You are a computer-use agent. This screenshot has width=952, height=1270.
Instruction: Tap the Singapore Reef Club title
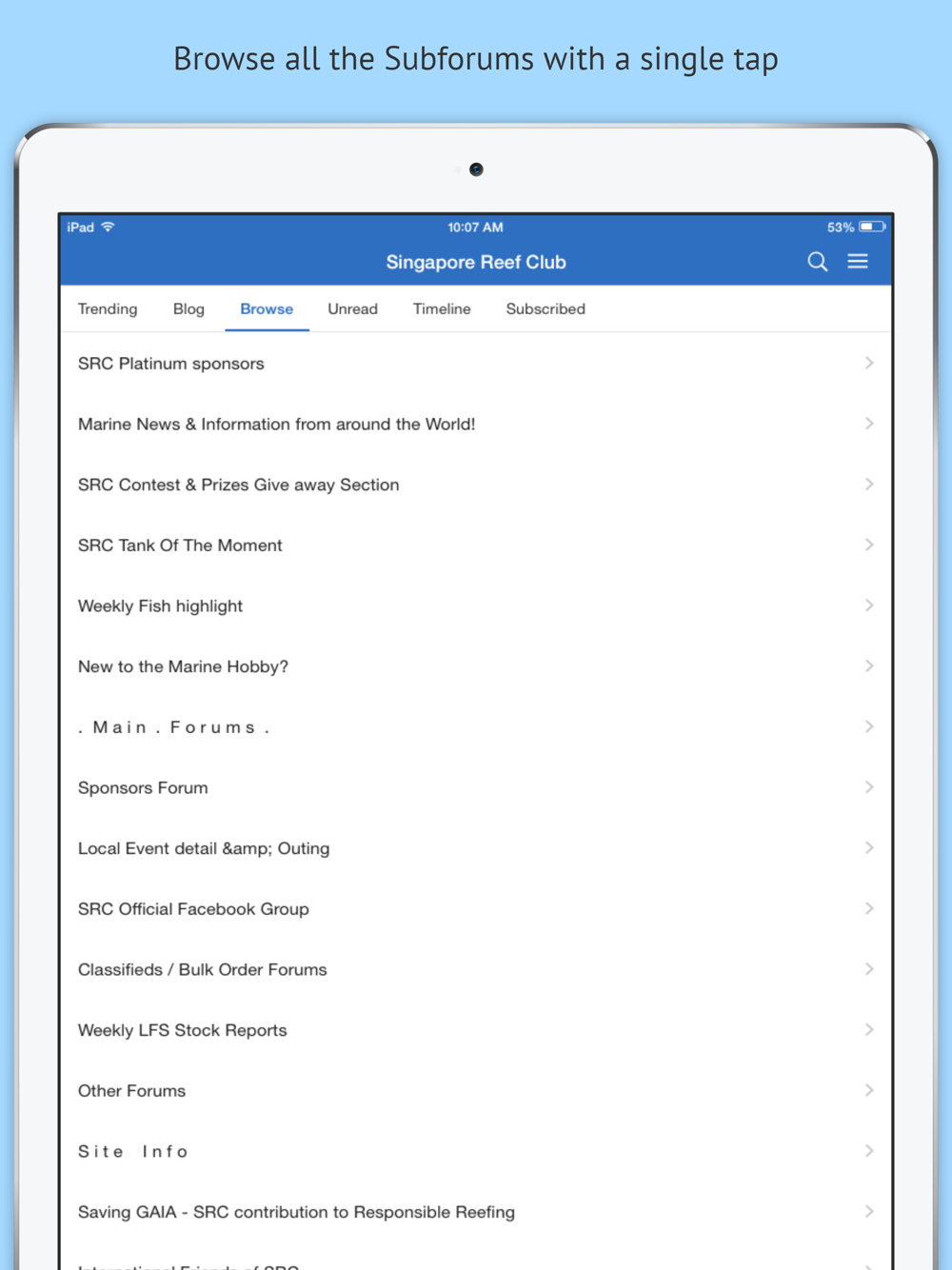click(x=476, y=262)
